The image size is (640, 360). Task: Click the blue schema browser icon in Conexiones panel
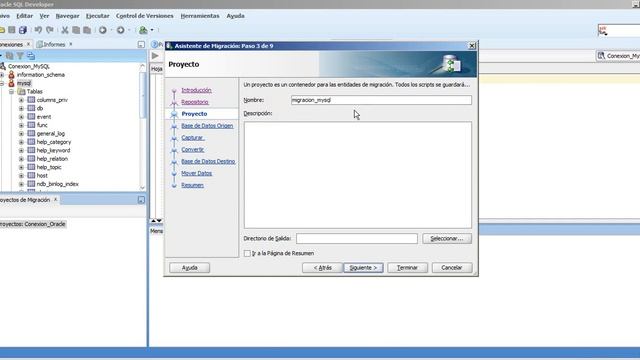click(x=31, y=56)
